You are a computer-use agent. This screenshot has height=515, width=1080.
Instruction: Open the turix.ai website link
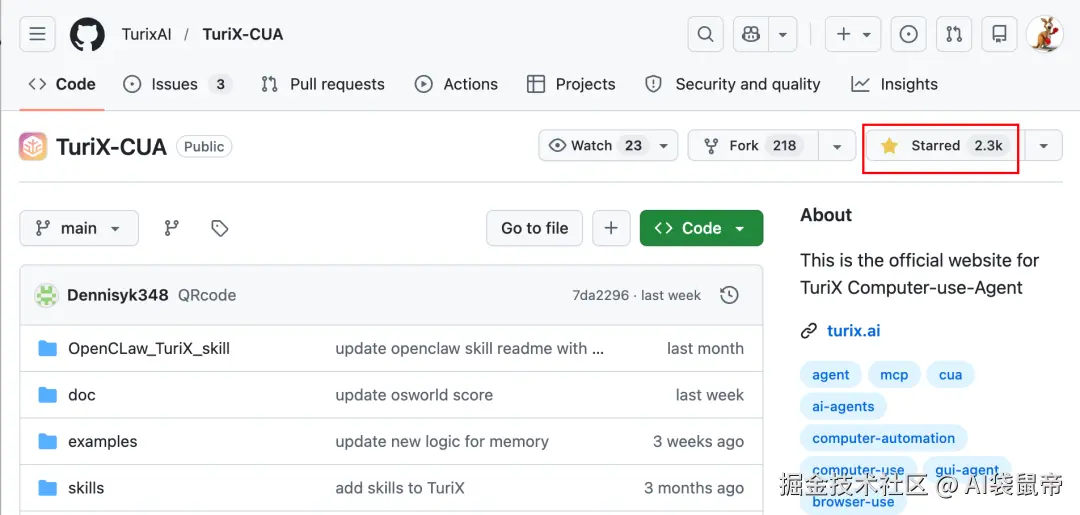(853, 331)
